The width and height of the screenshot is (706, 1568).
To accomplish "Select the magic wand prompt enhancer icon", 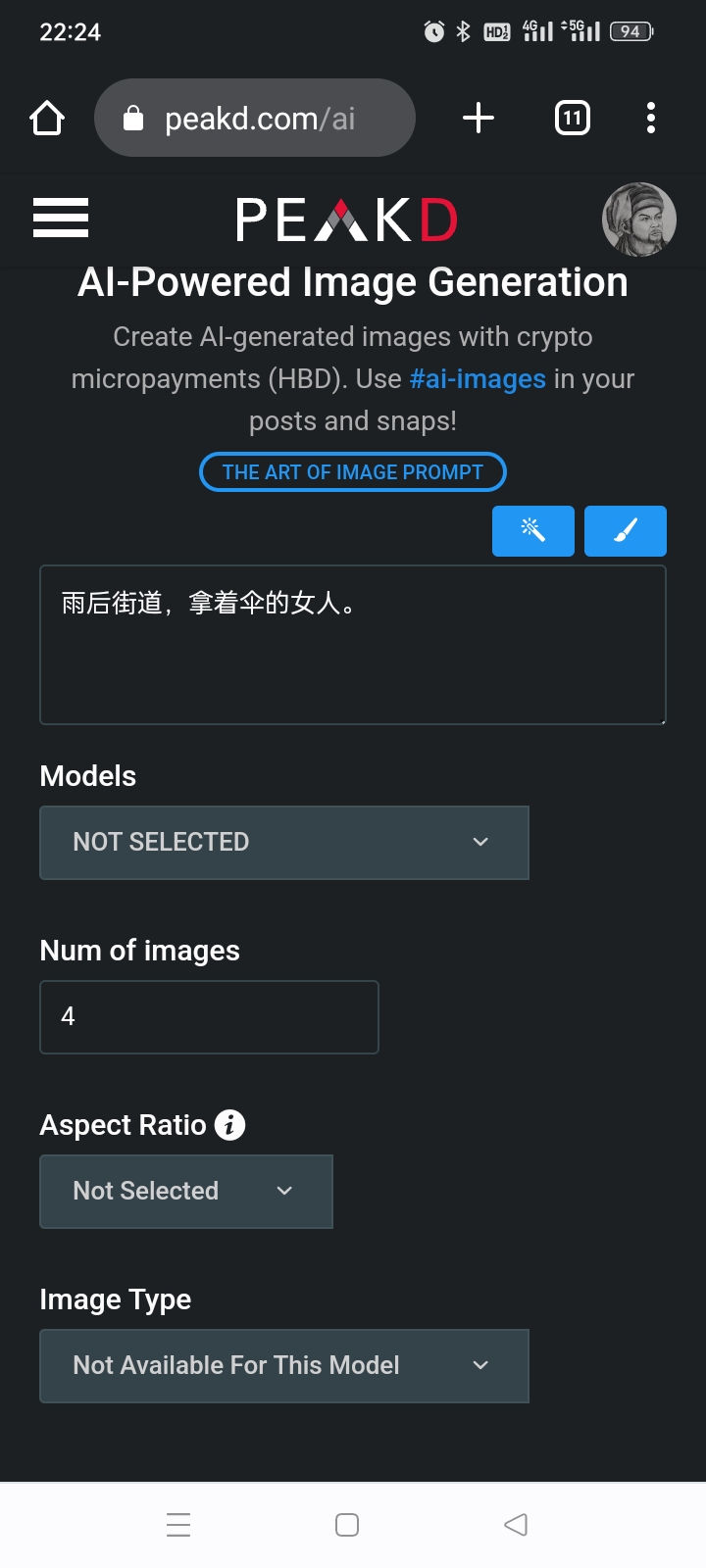I will click(x=532, y=531).
